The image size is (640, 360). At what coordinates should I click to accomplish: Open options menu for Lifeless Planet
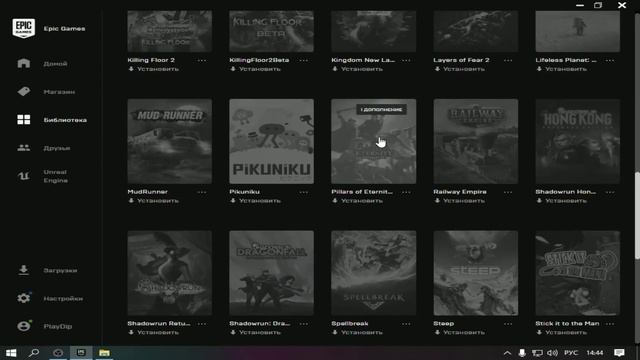(x=610, y=60)
